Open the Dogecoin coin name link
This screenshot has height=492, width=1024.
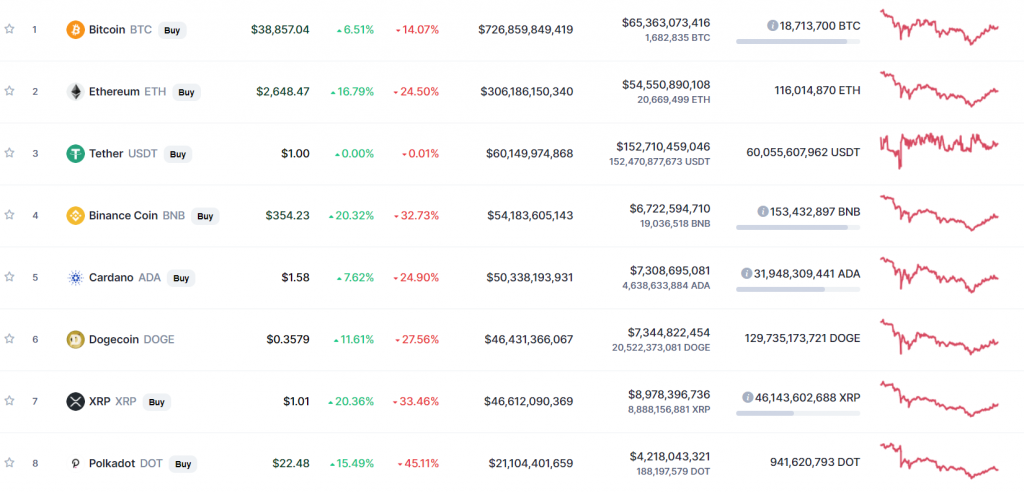(114, 339)
